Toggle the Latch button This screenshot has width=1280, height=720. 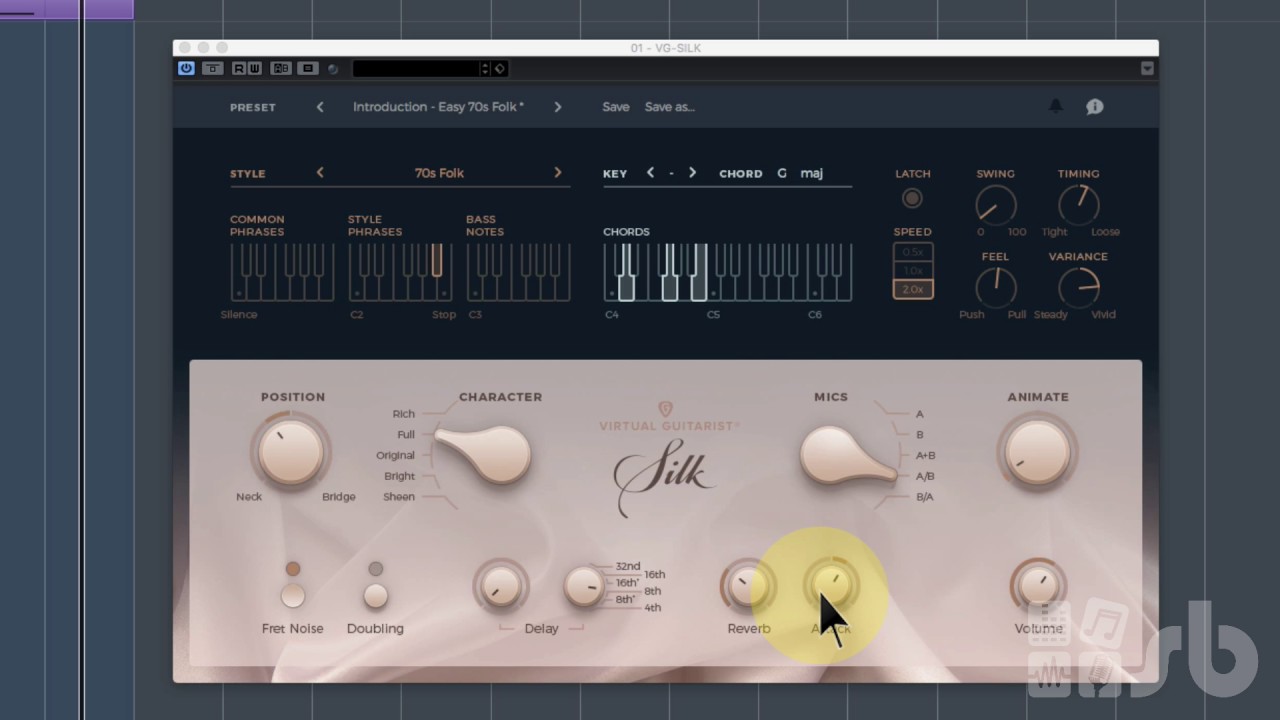tap(912, 198)
